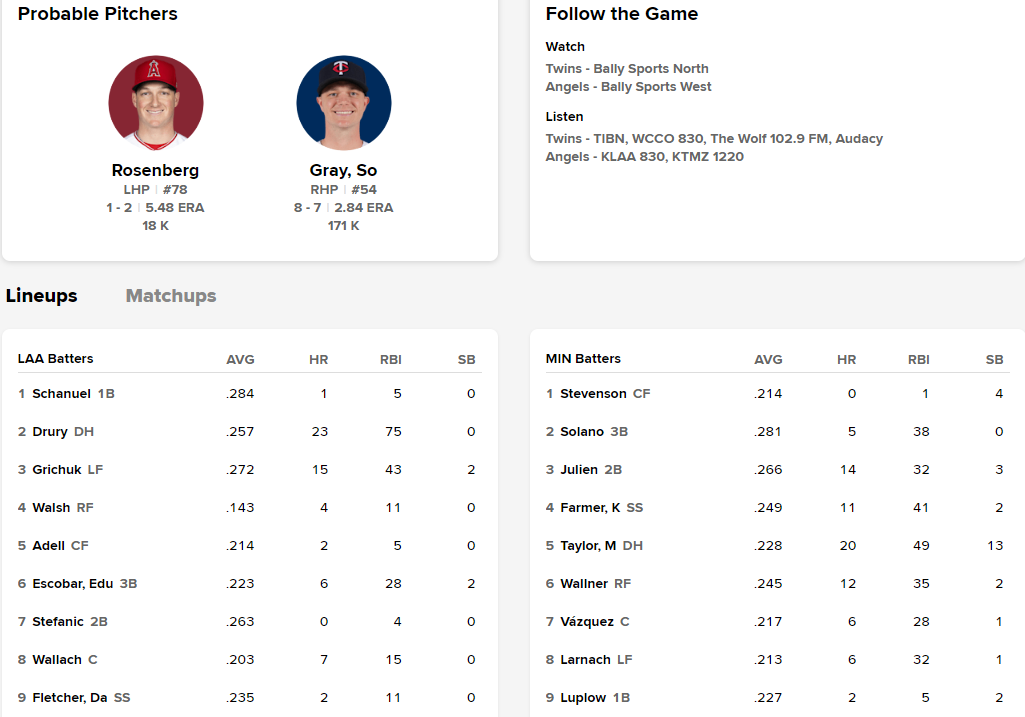Switch to the Matchups tab
The width and height of the screenshot is (1025, 717).
pyautogui.click(x=171, y=296)
